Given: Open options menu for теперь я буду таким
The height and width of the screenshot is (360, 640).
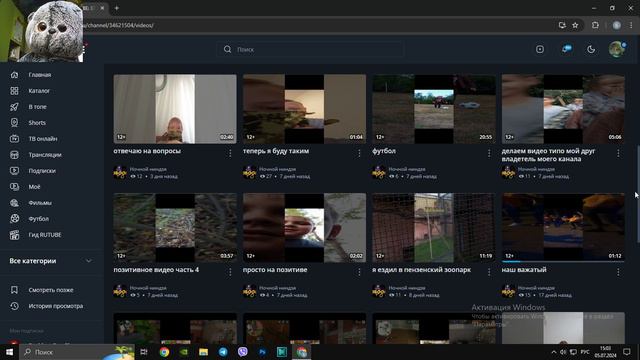Looking at the screenshot, I should (359, 153).
